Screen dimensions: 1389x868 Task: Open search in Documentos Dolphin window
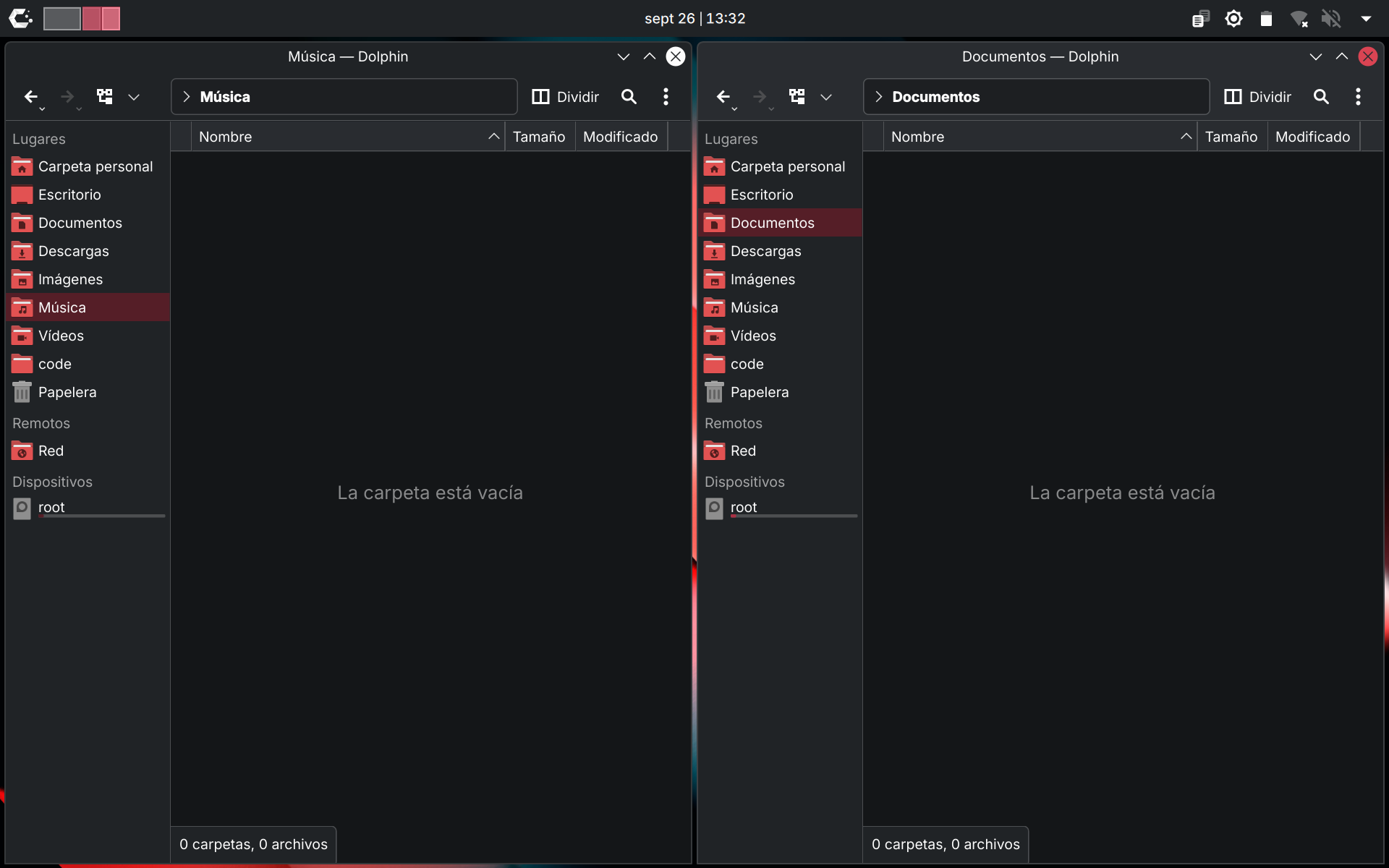point(1321,97)
